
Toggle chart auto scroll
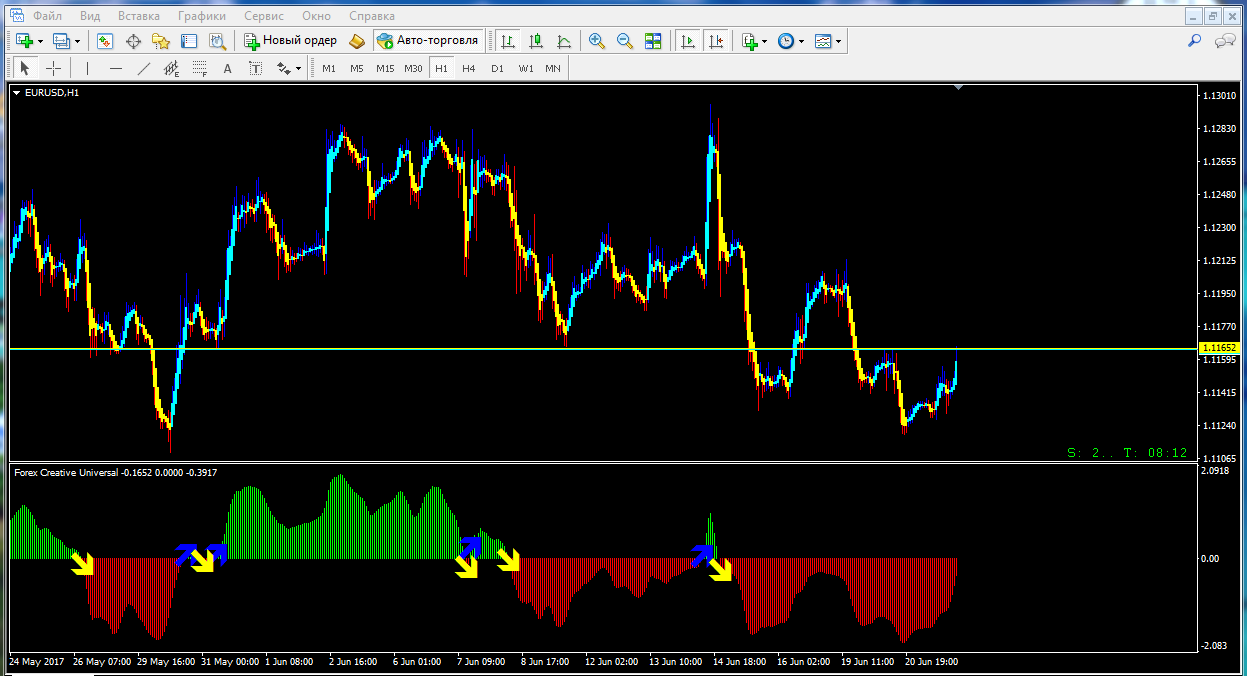687,41
